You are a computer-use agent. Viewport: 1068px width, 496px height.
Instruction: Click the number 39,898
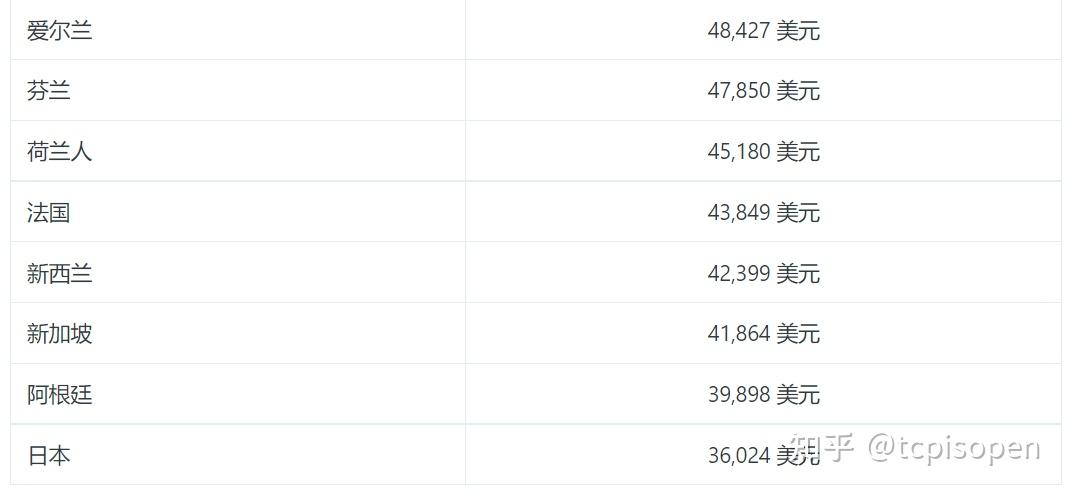click(x=739, y=395)
